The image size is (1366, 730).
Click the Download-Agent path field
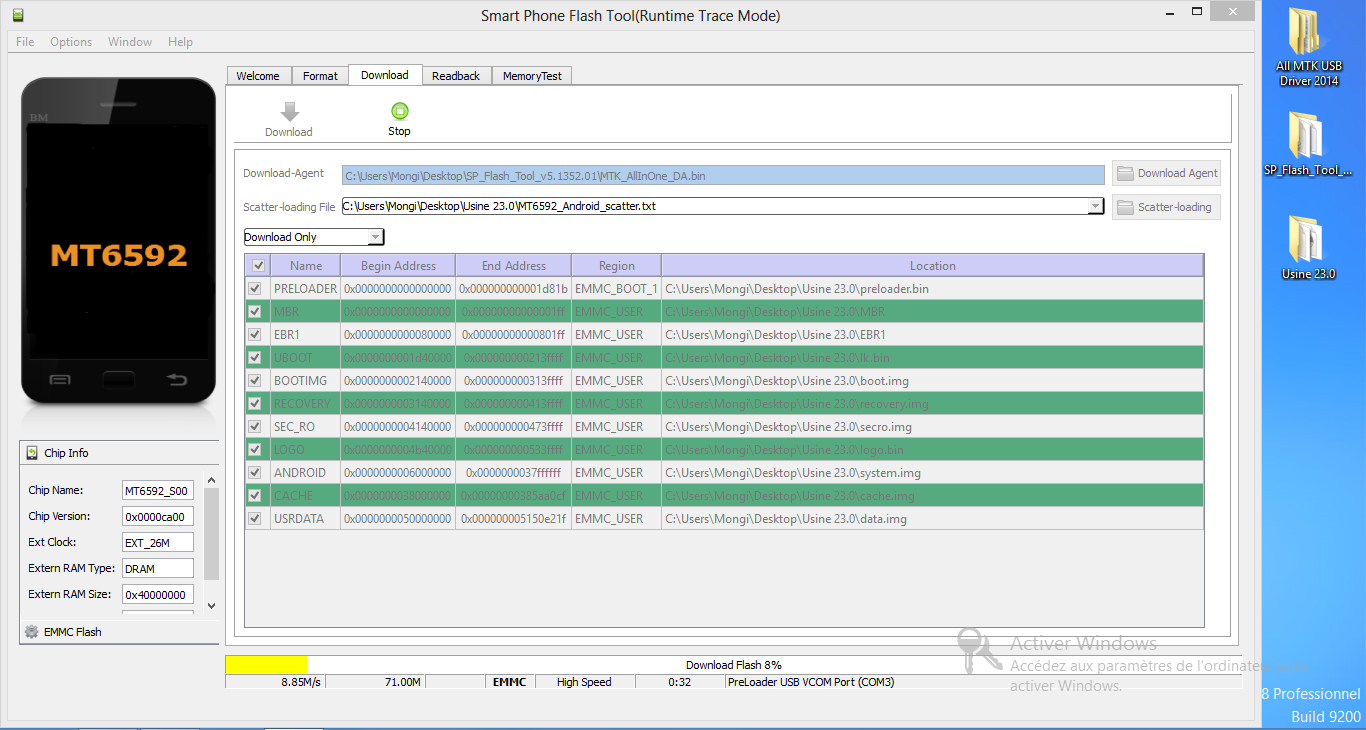pos(723,175)
